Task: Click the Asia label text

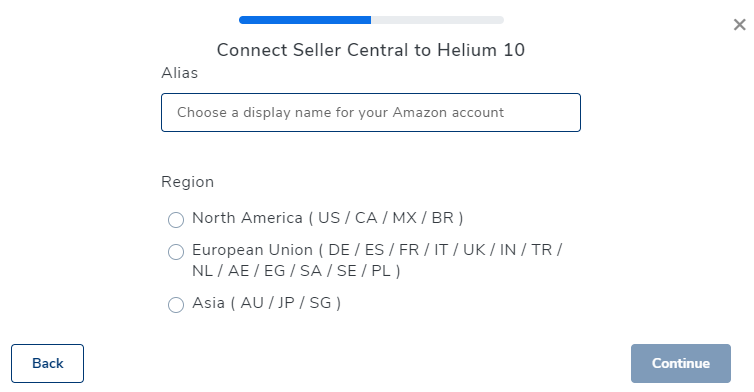Action: click(208, 303)
